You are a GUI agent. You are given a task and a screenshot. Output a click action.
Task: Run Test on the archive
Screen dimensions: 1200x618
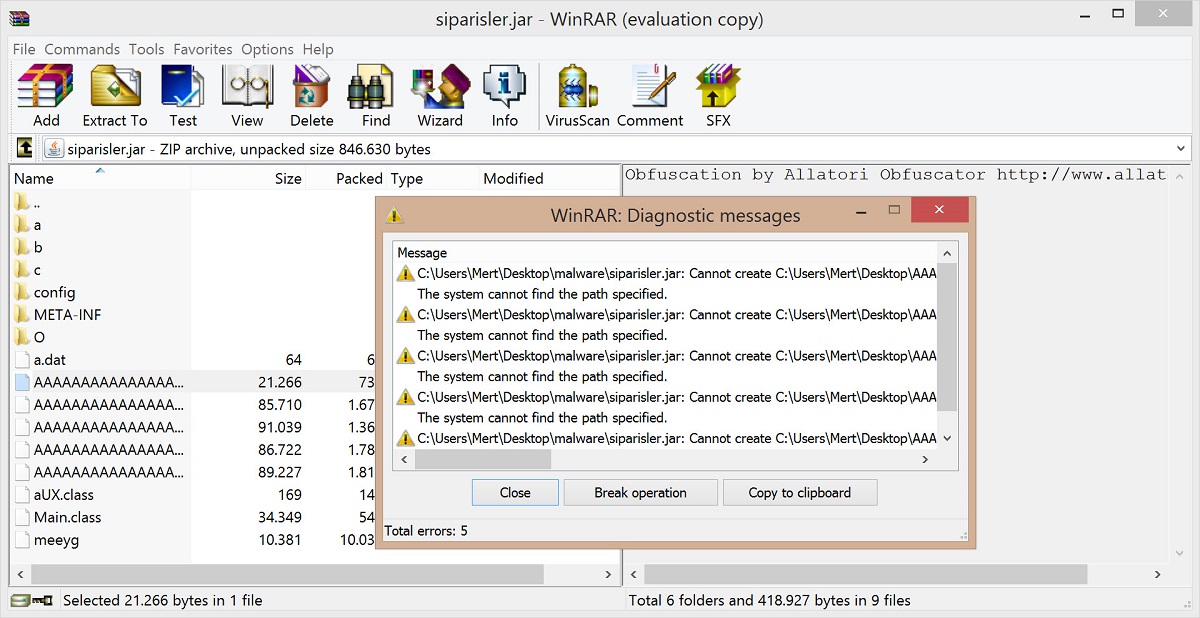tap(183, 96)
